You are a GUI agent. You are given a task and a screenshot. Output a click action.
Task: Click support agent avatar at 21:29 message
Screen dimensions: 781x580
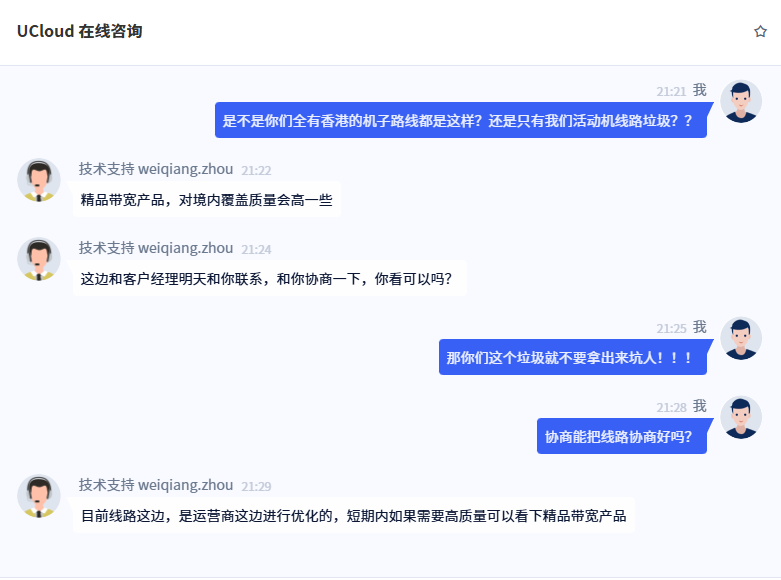tap(39, 496)
